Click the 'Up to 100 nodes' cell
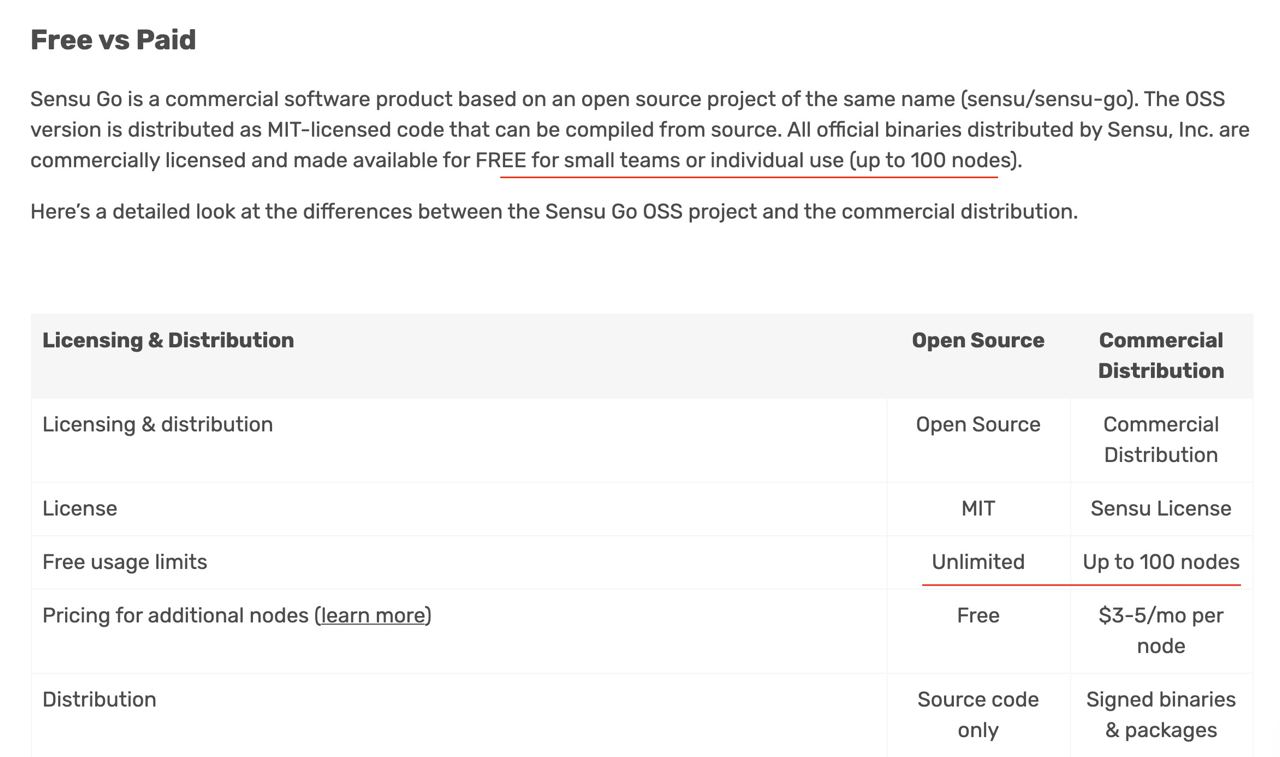Viewport: 1280px width, 757px height. [1161, 562]
